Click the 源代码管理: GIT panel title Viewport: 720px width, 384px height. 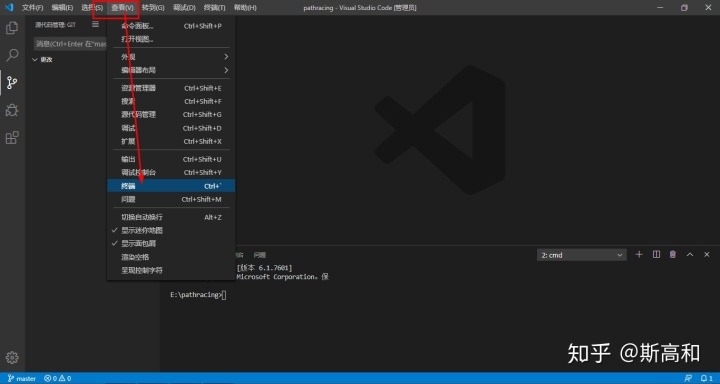tap(56, 25)
